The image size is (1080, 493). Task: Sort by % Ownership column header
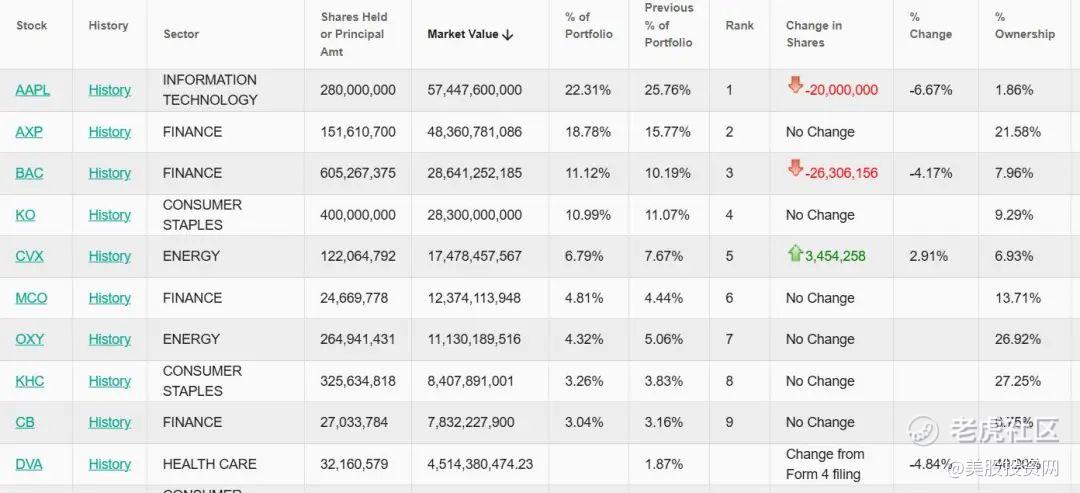pos(1024,26)
